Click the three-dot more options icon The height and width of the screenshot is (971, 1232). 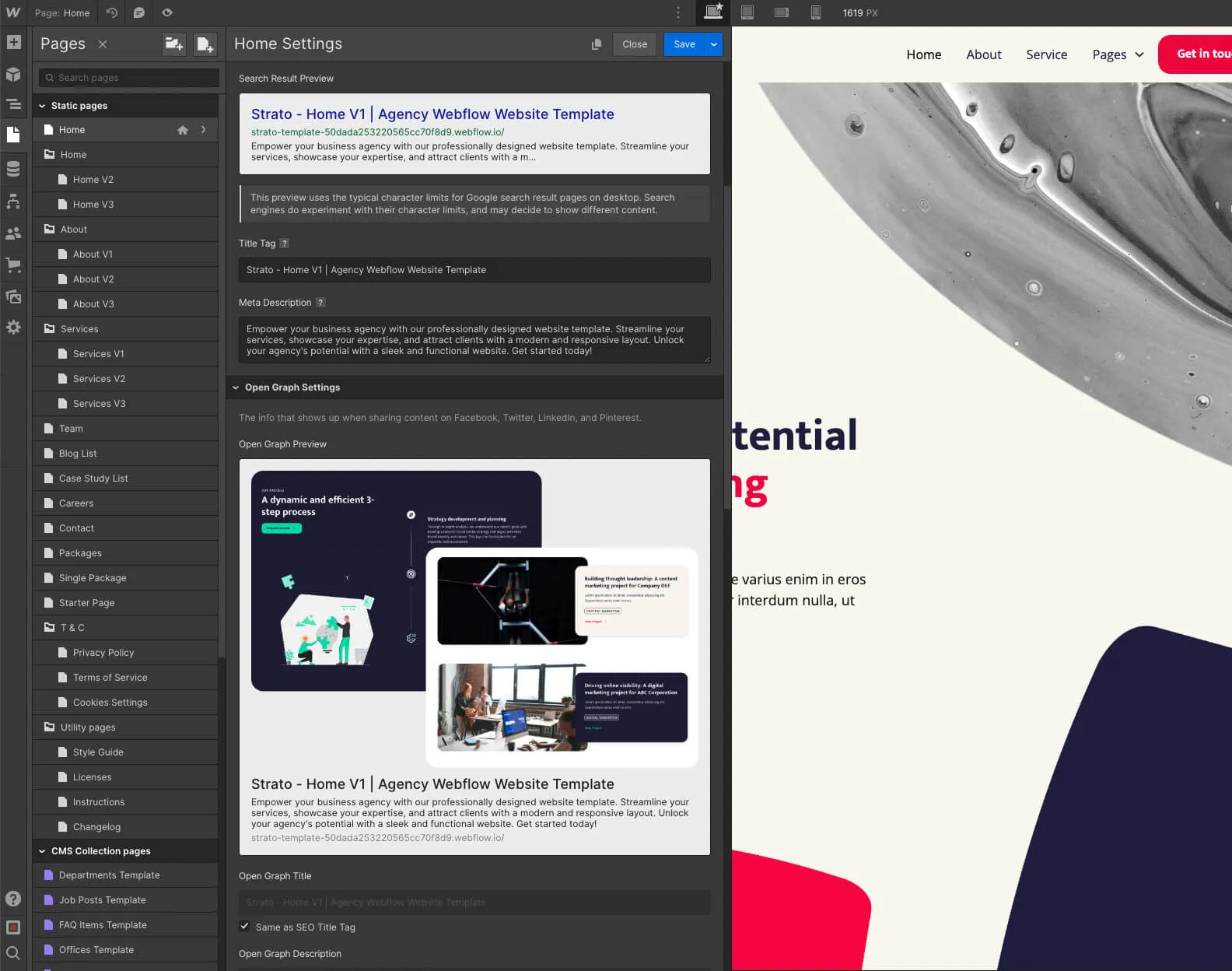(x=678, y=12)
